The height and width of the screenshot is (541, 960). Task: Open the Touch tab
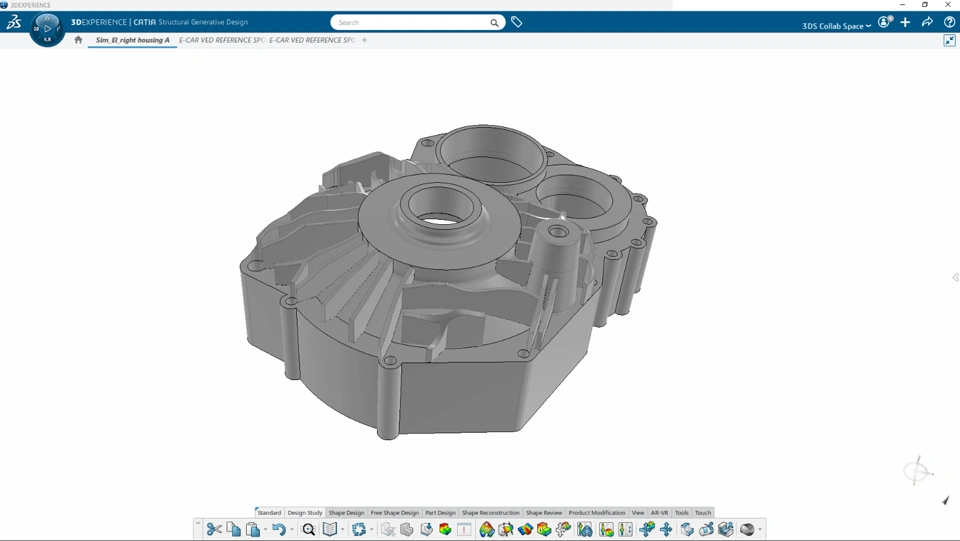703,512
